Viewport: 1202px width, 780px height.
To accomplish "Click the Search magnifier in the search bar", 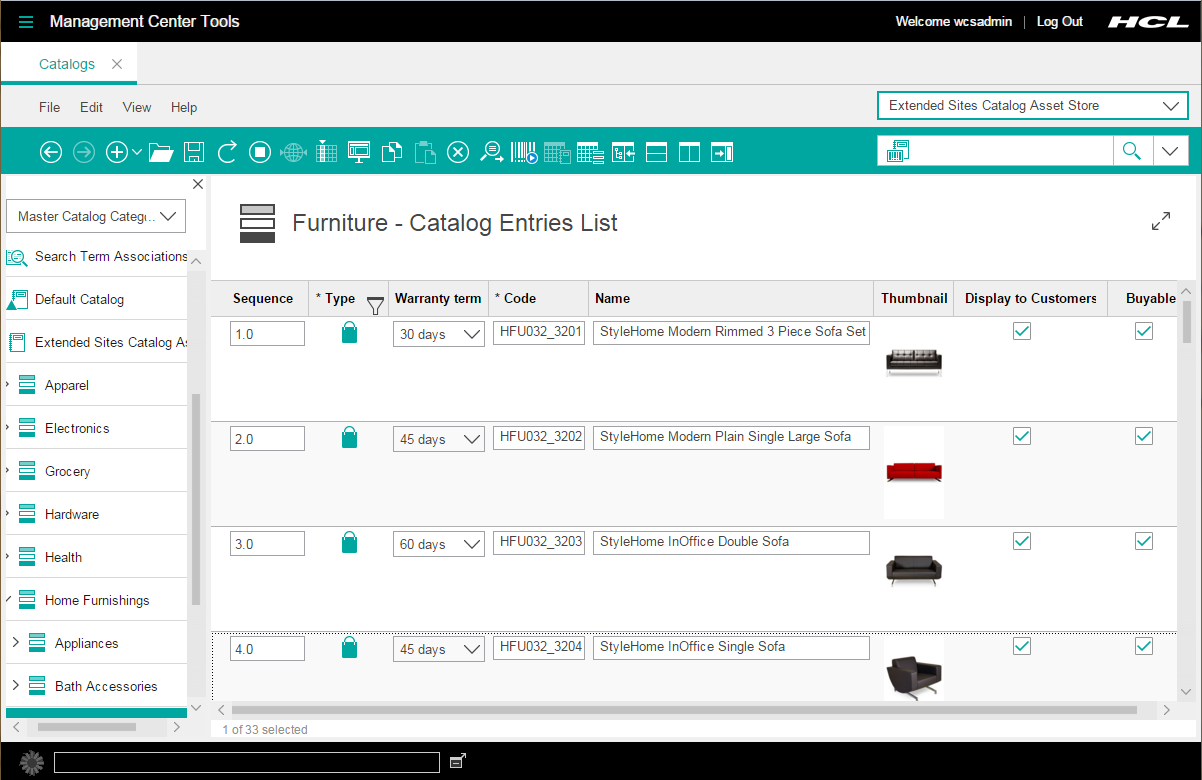I will pos(1131,150).
